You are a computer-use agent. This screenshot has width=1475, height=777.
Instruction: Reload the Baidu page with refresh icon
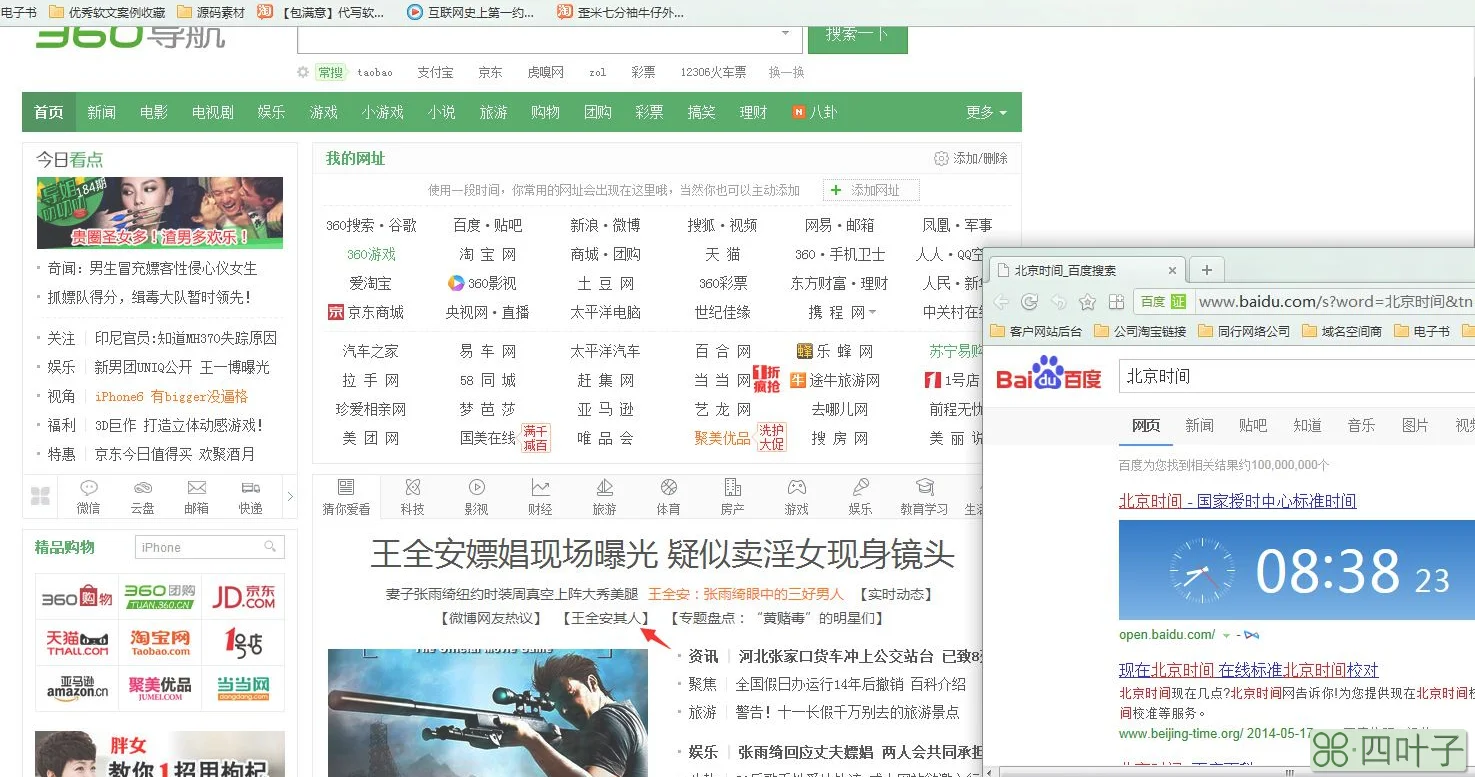point(1029,301)
